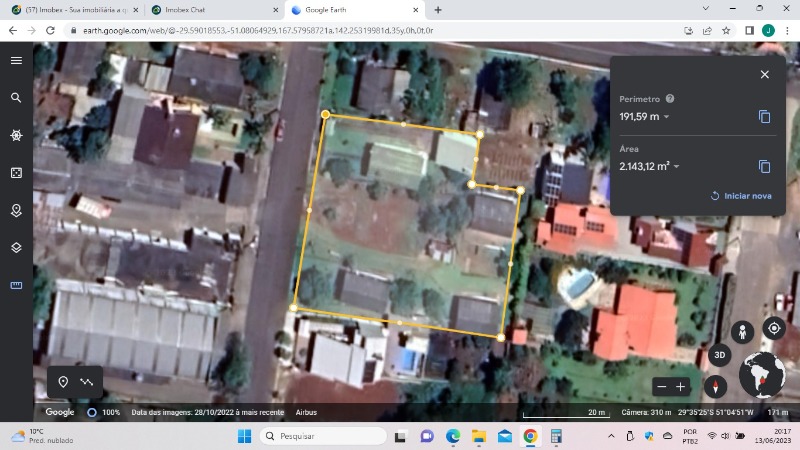The width and height of the screenshot is (800, 450).
Task: Close the measurement panel
Action: click(764, 74)
